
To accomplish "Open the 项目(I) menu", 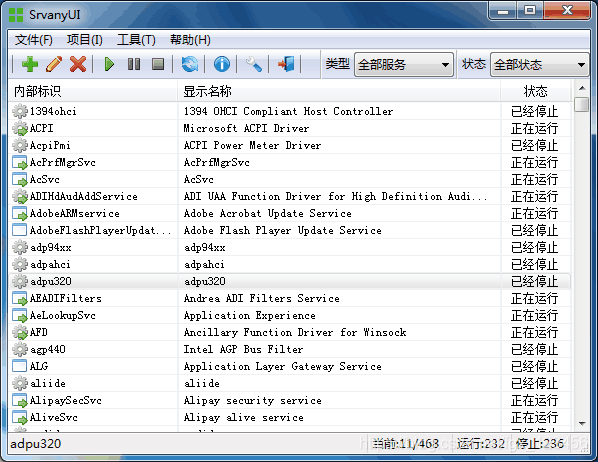I will tap(85, 40).
